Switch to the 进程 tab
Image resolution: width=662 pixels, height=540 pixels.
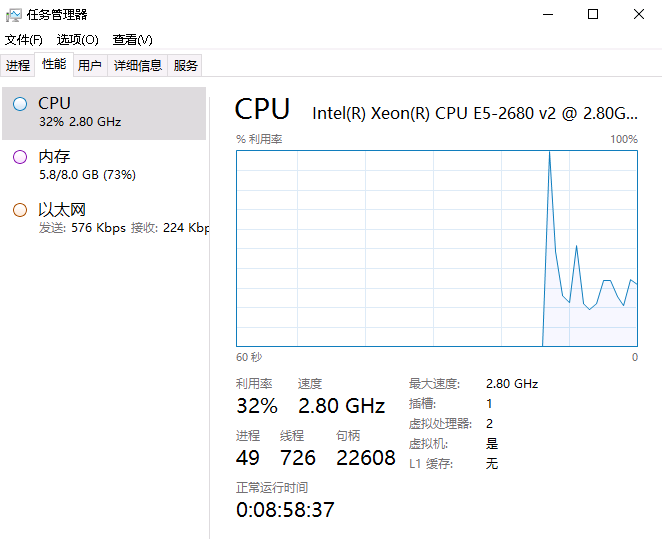pos(18,66)
